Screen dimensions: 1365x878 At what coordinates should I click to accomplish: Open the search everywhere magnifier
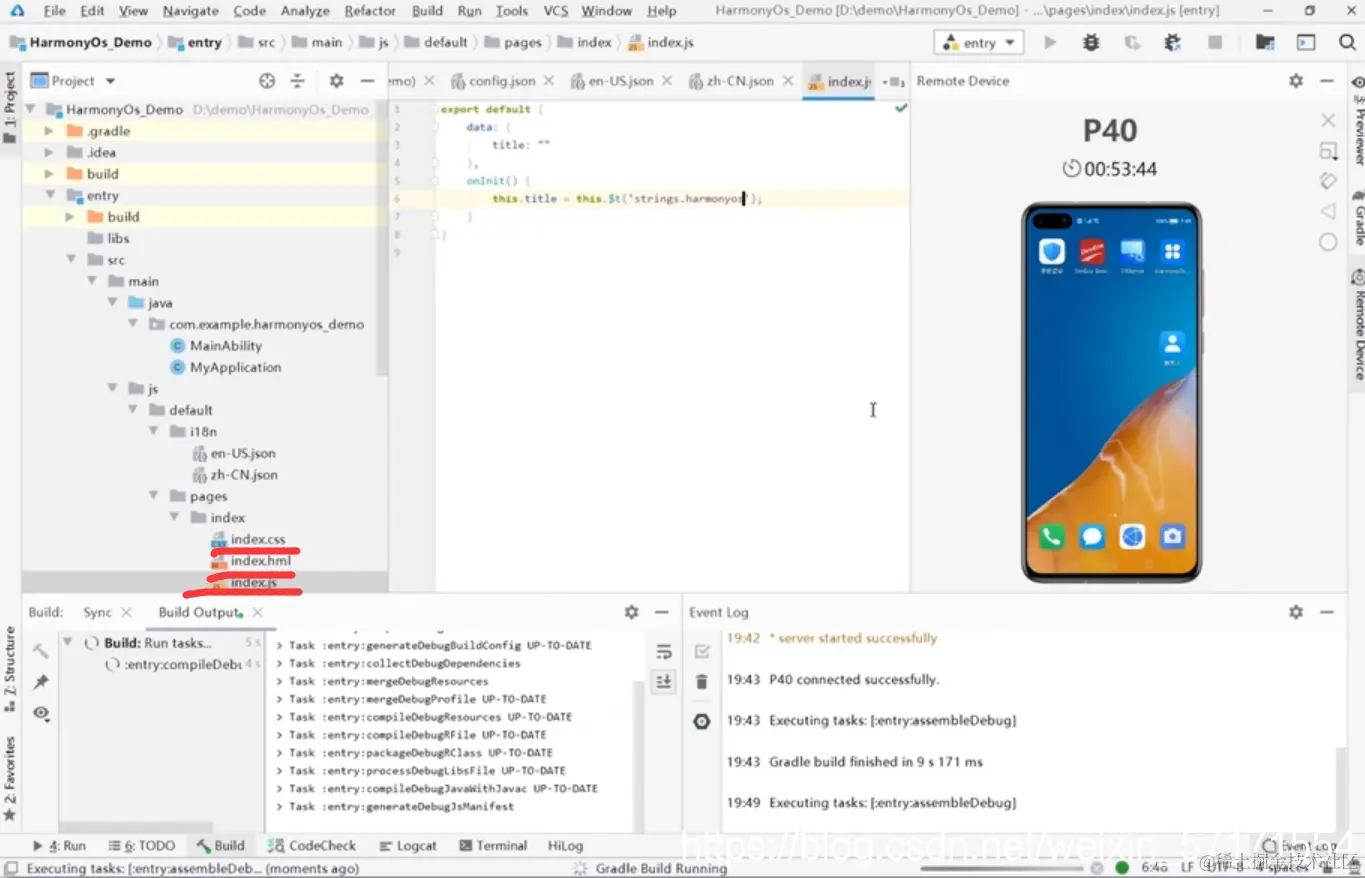[1347, 43]
